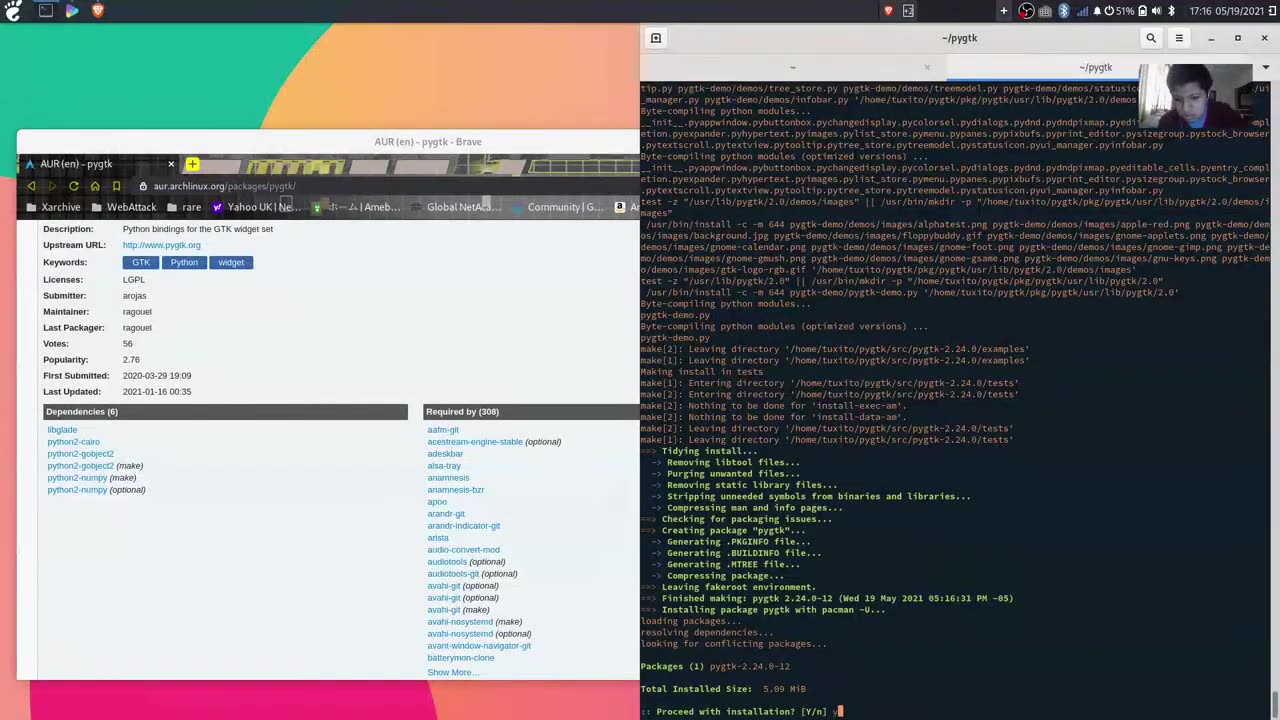This screenshot has height=720, width=1280.
Task: Click the plus icon in system tray
Action: pos(1004,11)
